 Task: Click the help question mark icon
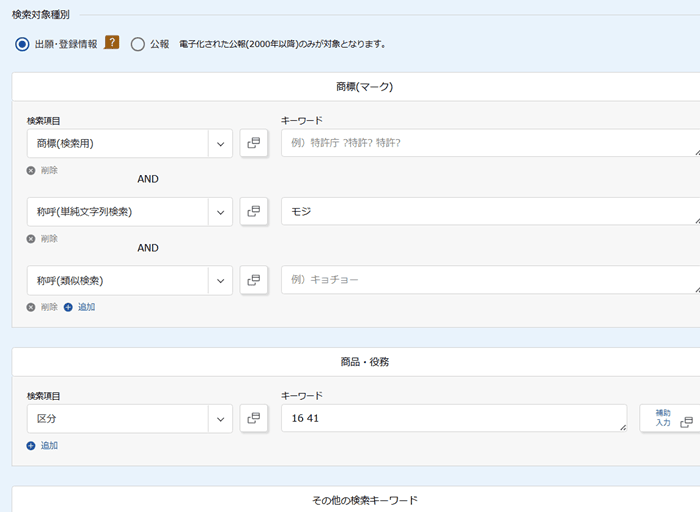[x=112, y=43]
